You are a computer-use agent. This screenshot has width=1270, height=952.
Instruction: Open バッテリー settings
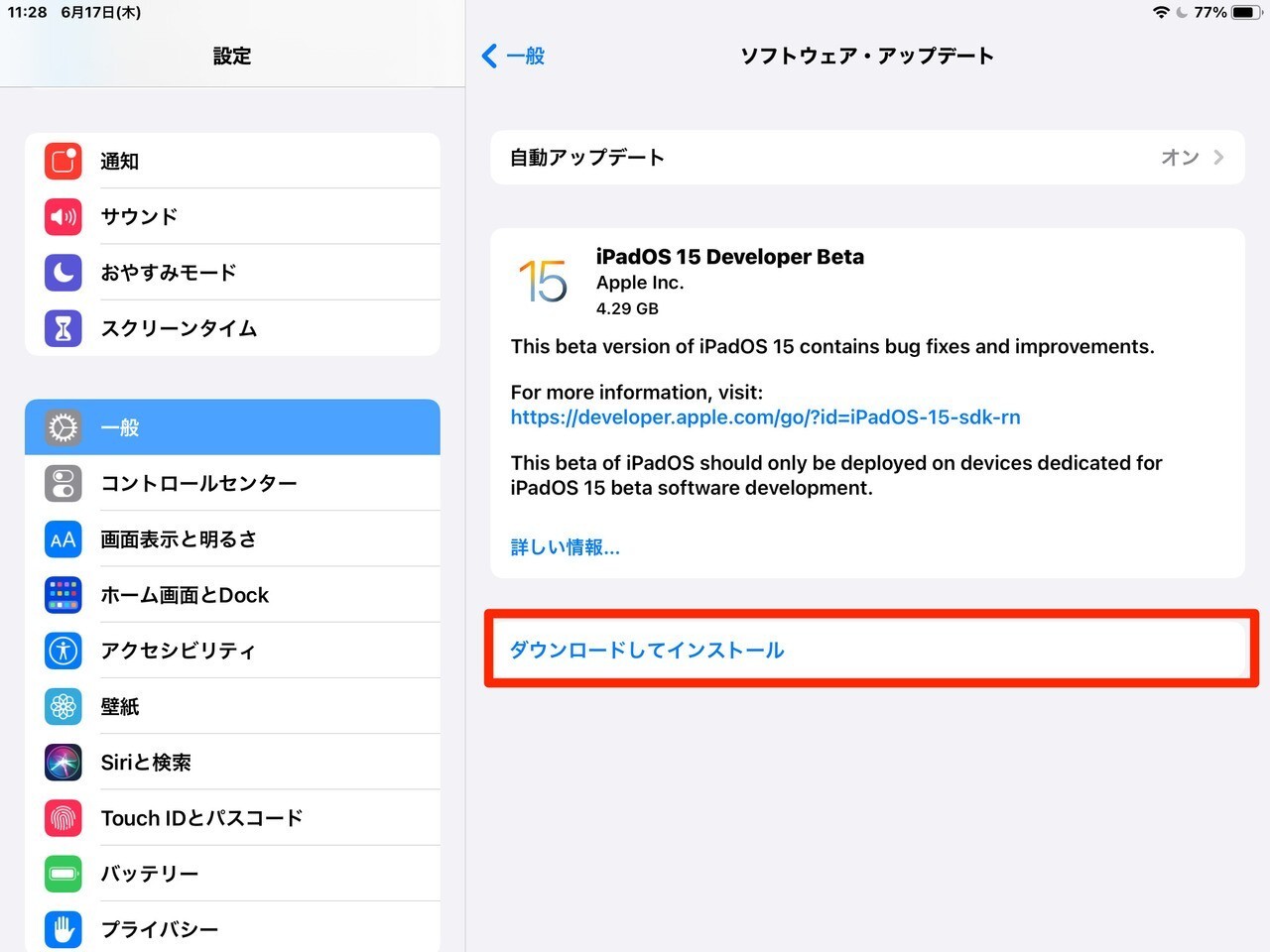232,874
